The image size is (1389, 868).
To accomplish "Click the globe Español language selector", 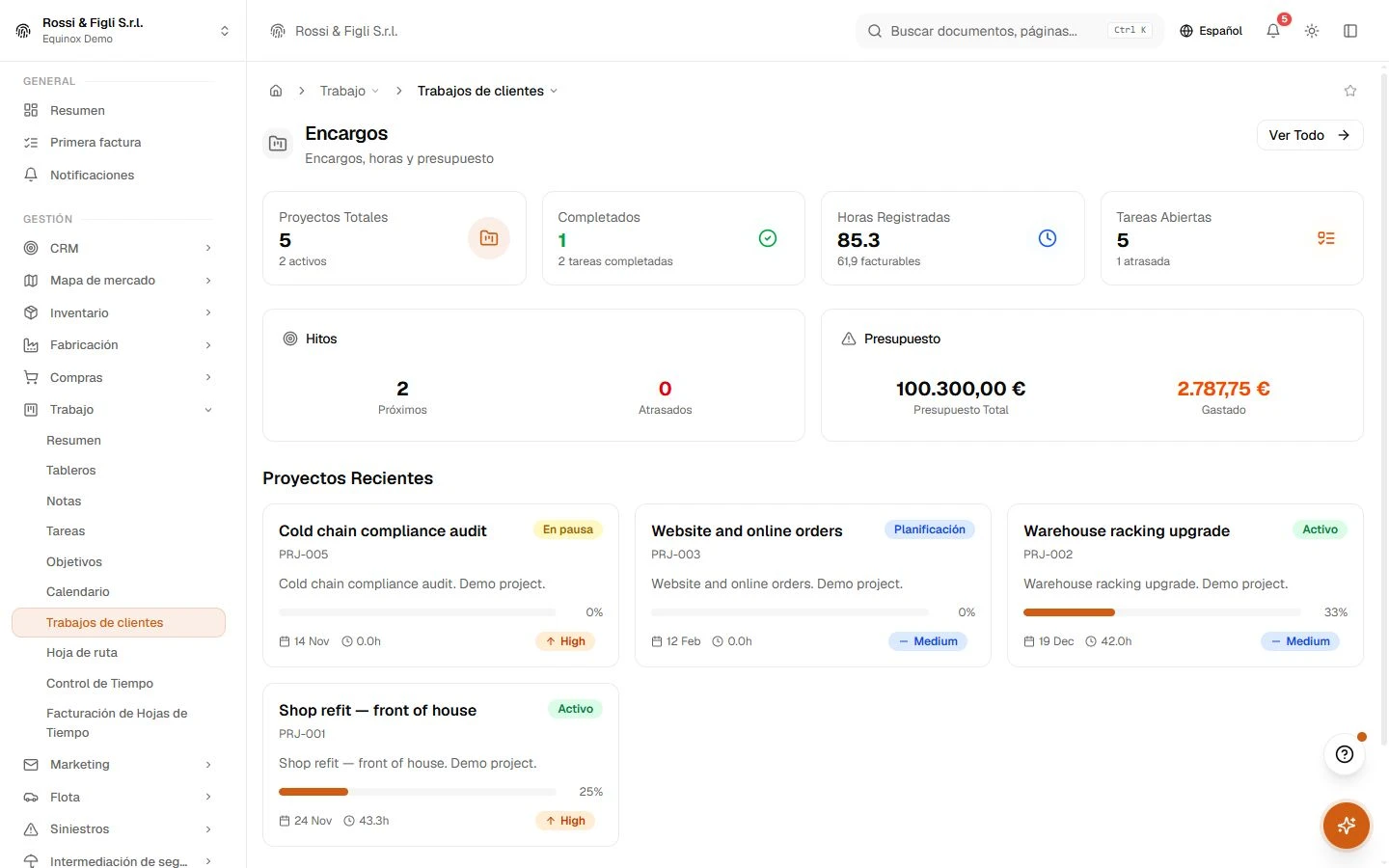I will pyautogui.click(x=1211, y=31).
